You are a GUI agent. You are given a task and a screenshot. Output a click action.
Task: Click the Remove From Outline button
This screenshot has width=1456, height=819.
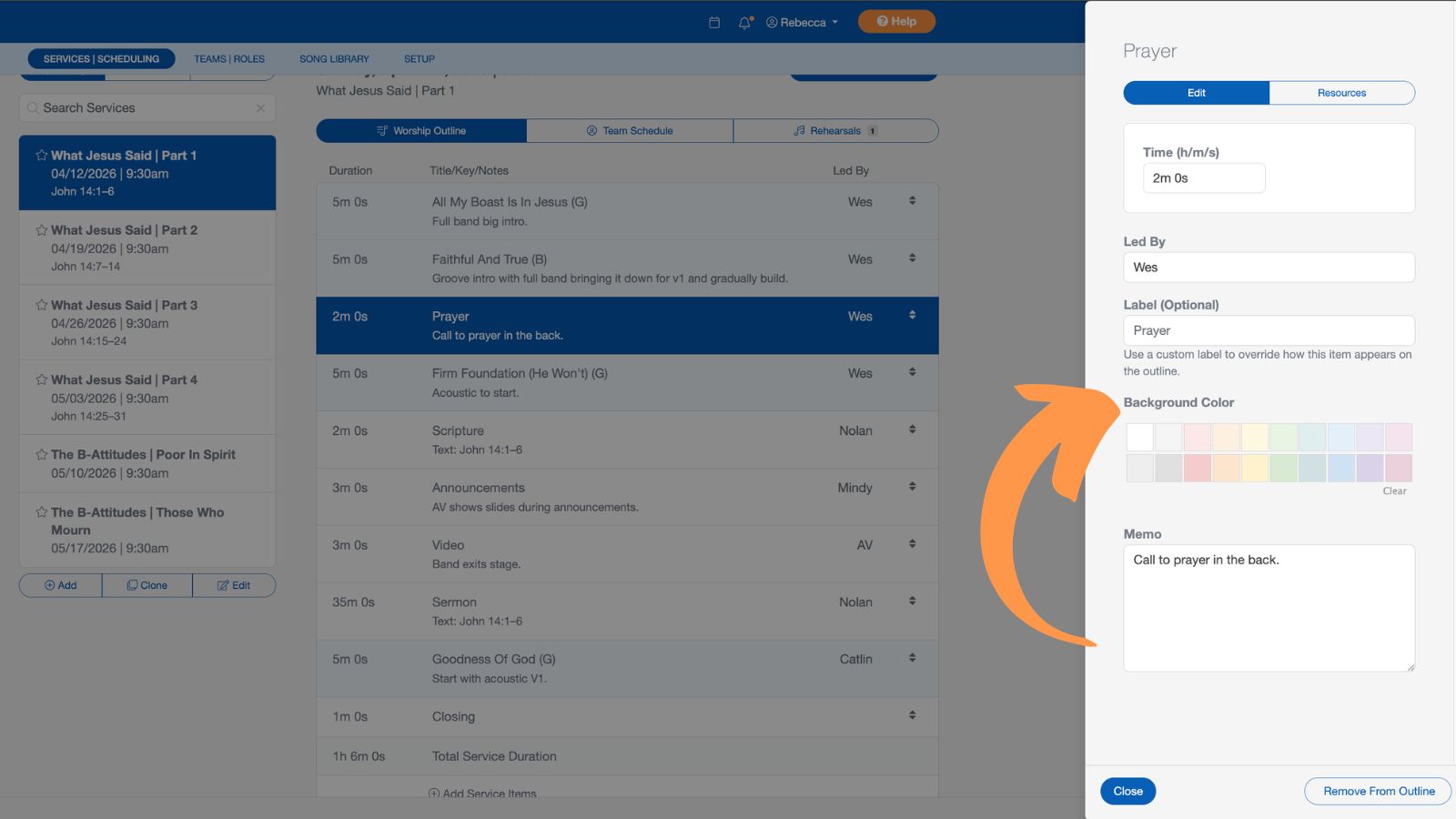pos(1377,791)
